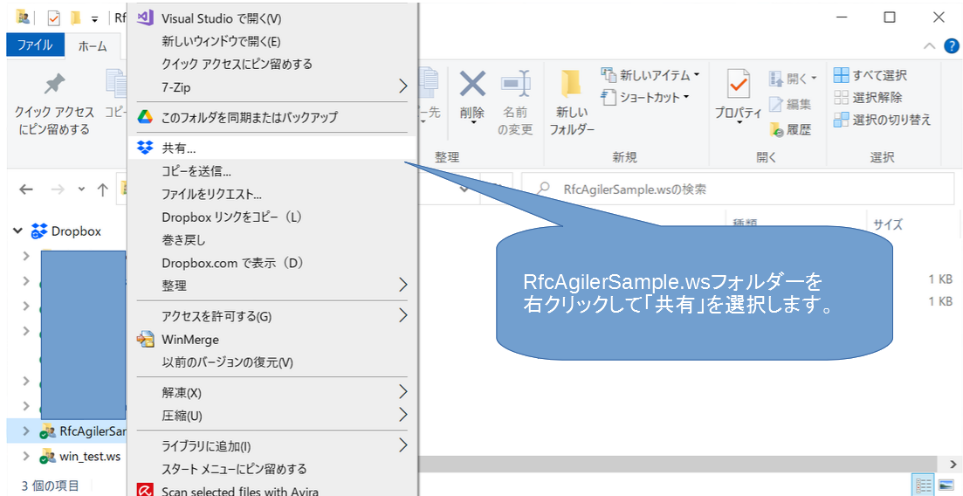Switch to details view icon
This screenshot has width=963, height=496.
click(x=923, y=486)
